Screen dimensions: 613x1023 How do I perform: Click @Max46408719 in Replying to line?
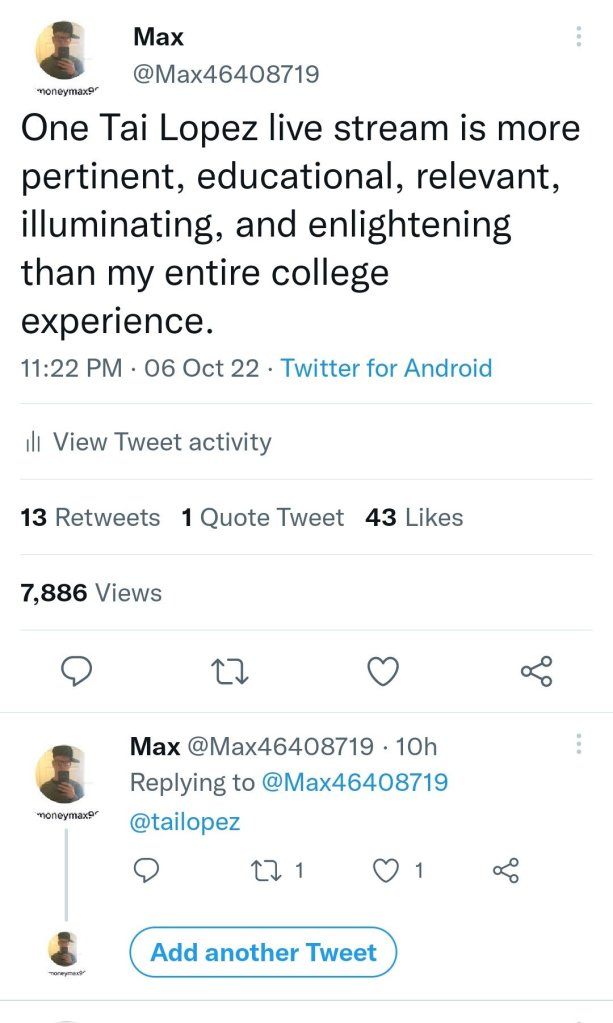354,782
